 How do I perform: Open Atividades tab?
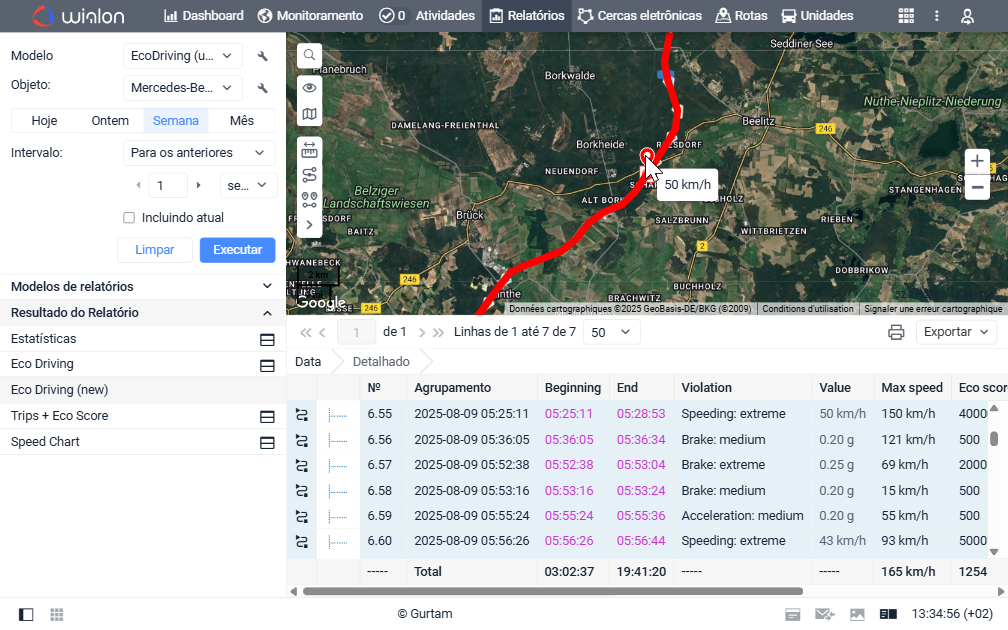(x=427, y=15)
